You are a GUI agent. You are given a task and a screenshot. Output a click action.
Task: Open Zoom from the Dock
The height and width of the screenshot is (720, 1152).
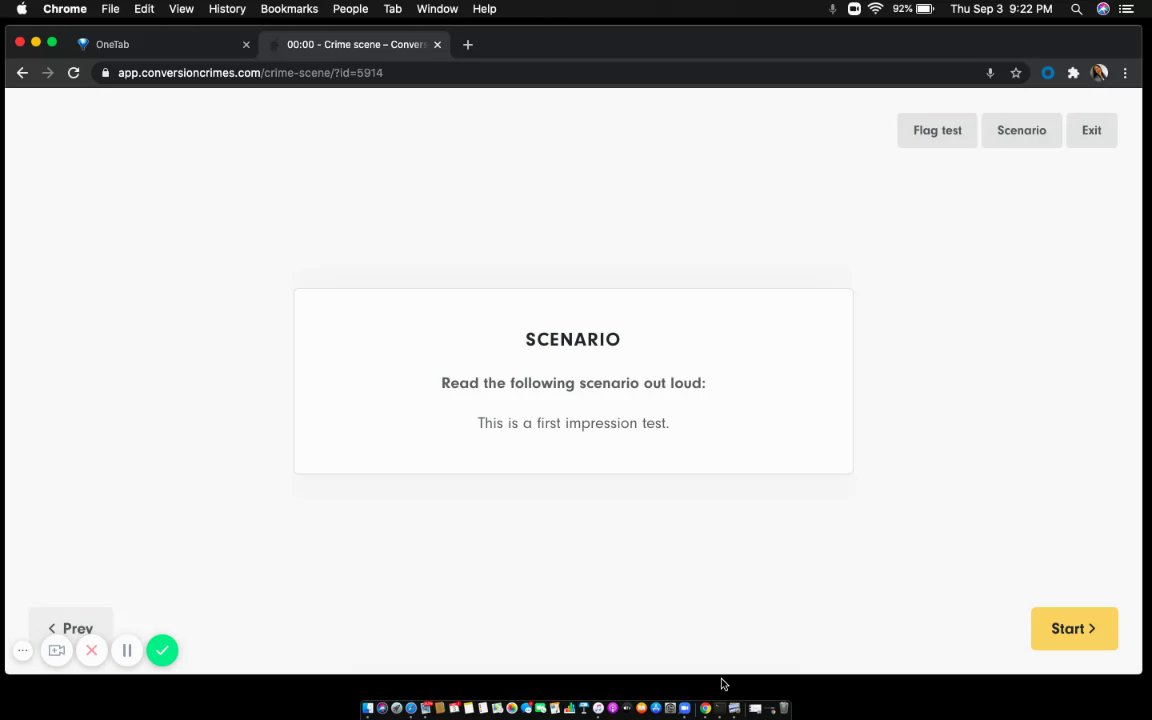685,708
